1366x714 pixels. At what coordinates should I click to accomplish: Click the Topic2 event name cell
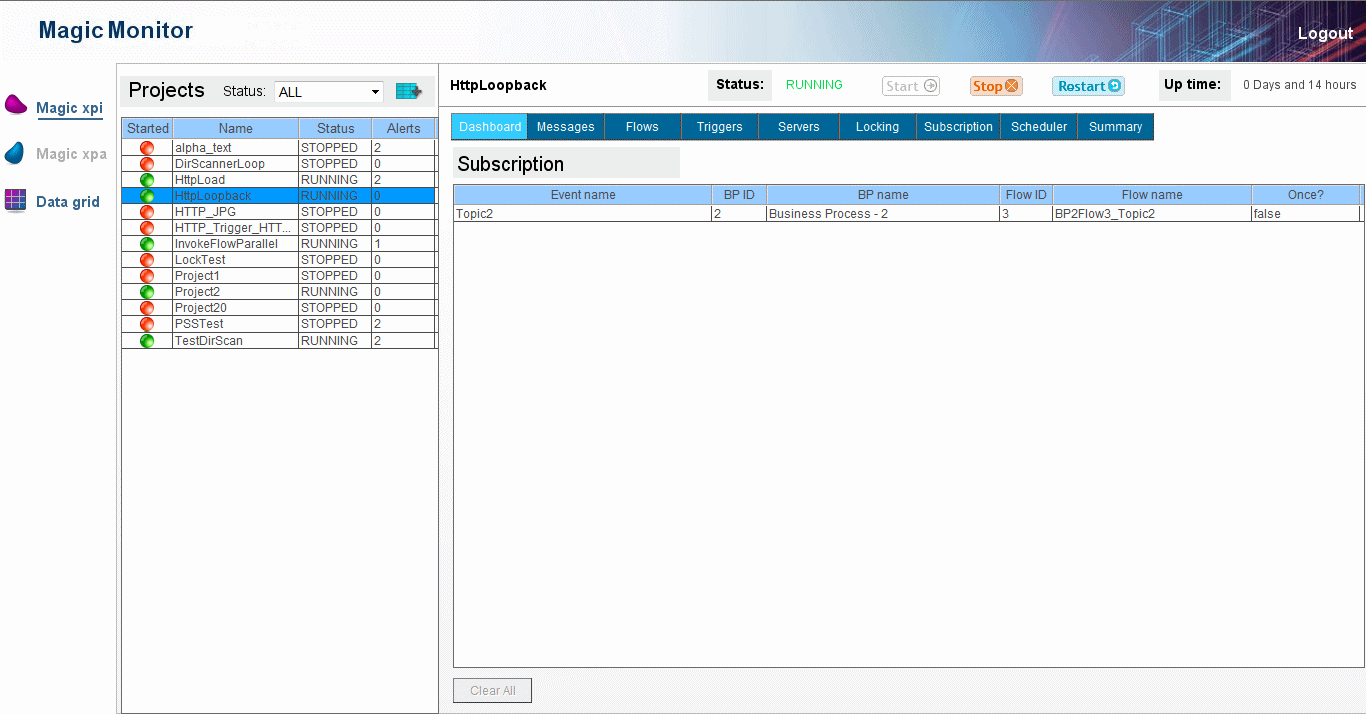pyautogui.click(x=583, y=214)
